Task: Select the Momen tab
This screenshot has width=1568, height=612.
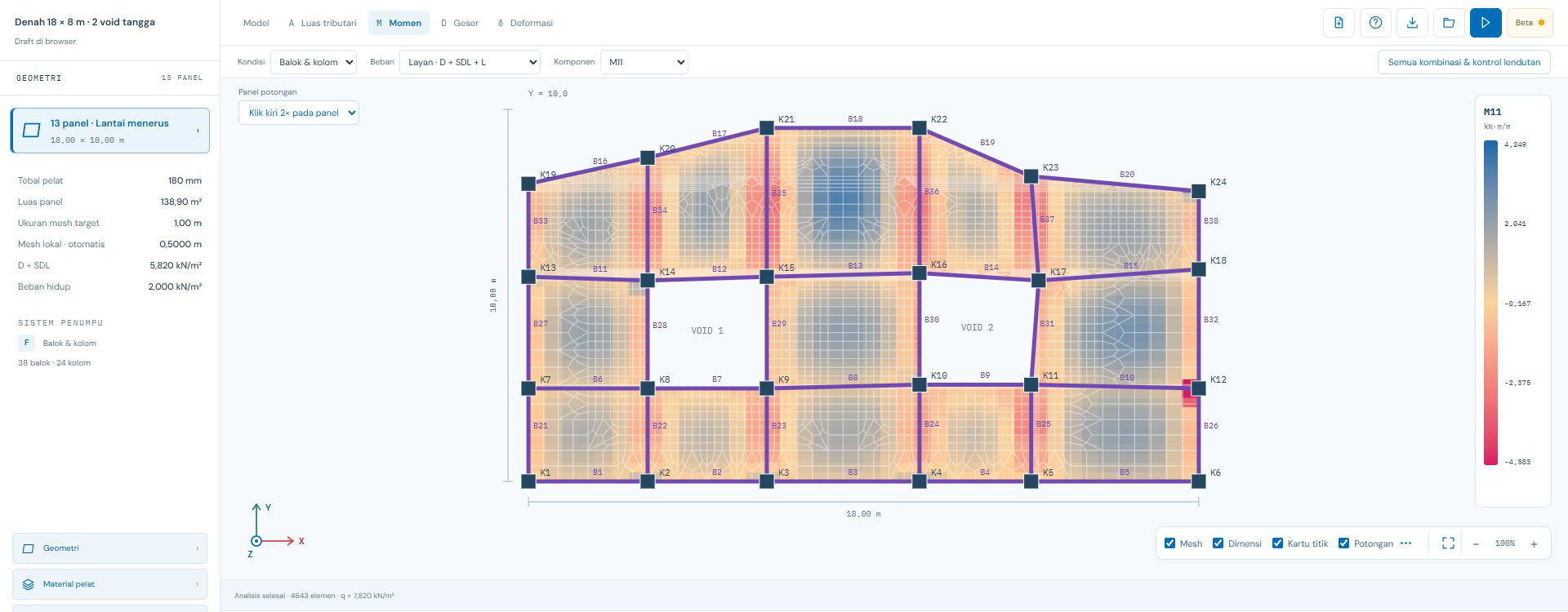Action: pyautogui.click(x=399, y=23)
